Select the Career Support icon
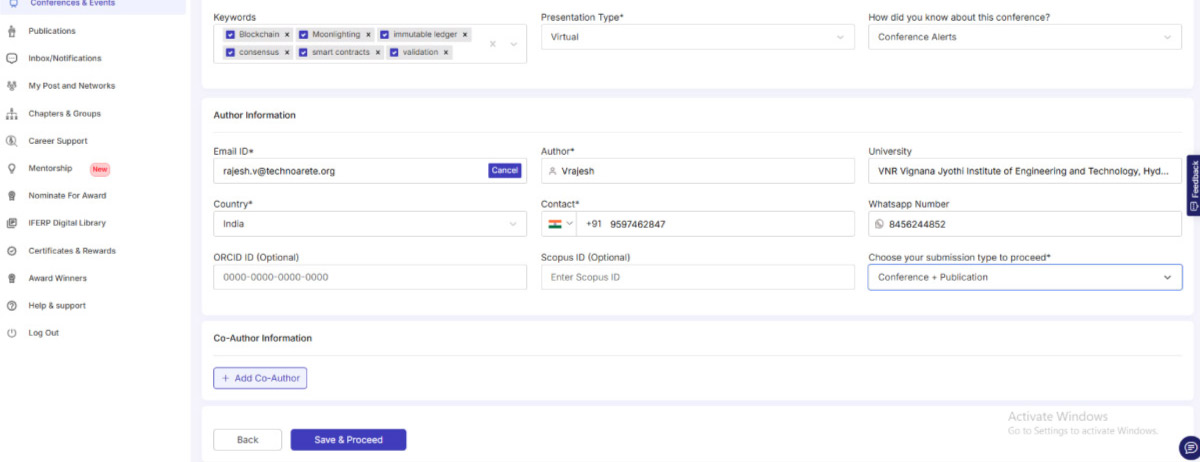 pos(12,141)
